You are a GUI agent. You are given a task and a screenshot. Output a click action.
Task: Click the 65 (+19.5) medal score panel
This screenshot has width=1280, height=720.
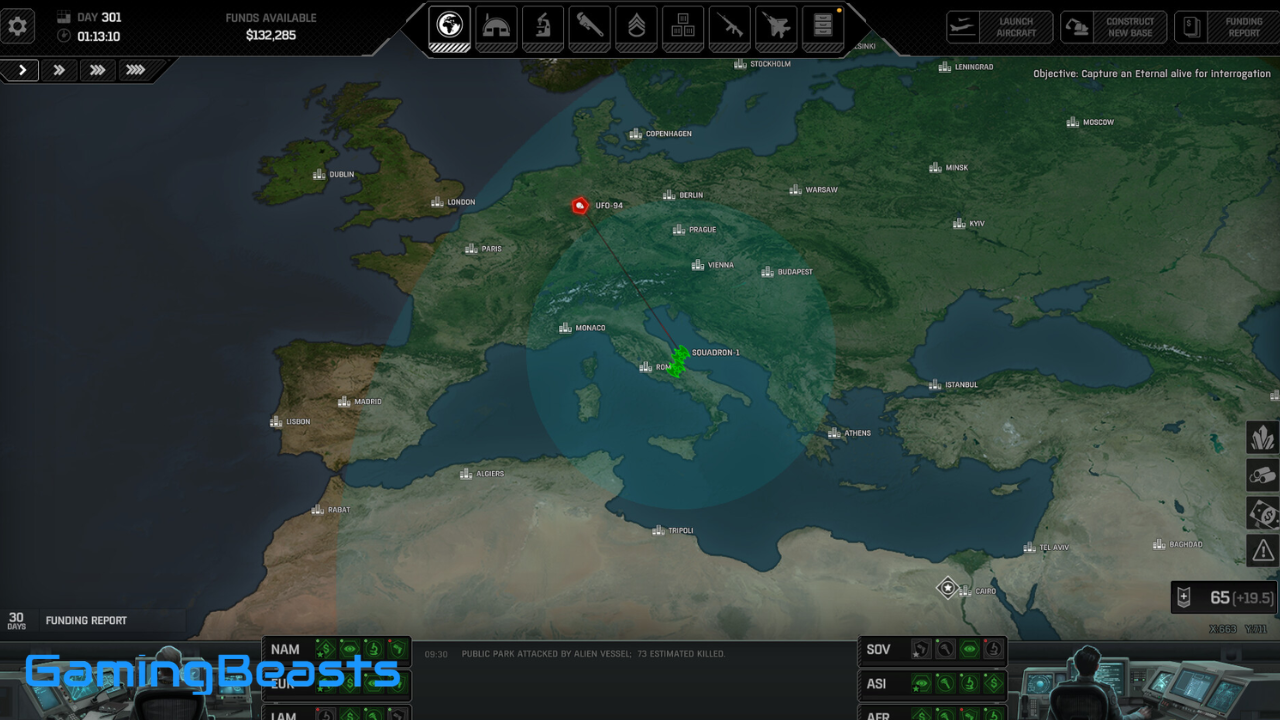[1224, 598]
